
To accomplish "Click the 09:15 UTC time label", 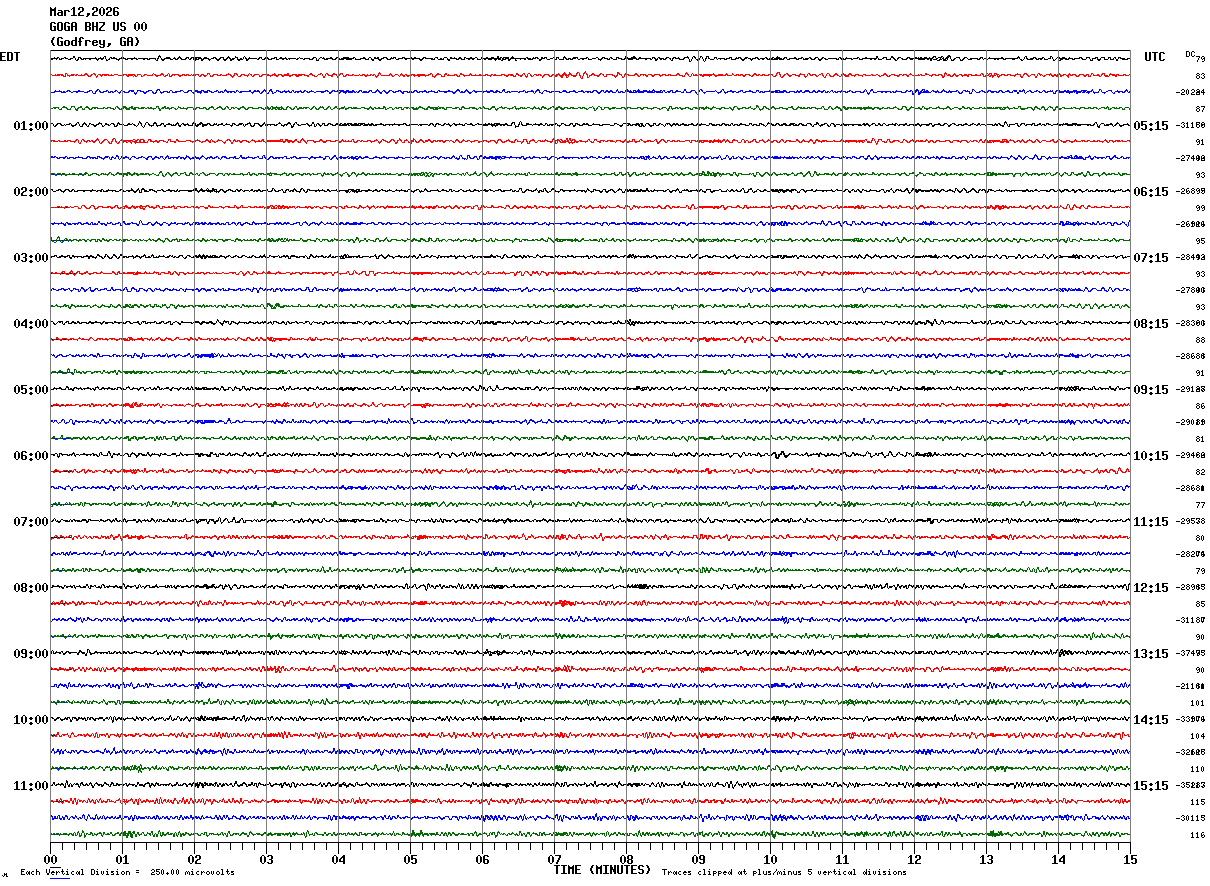I will click(x=1151, y=390).
